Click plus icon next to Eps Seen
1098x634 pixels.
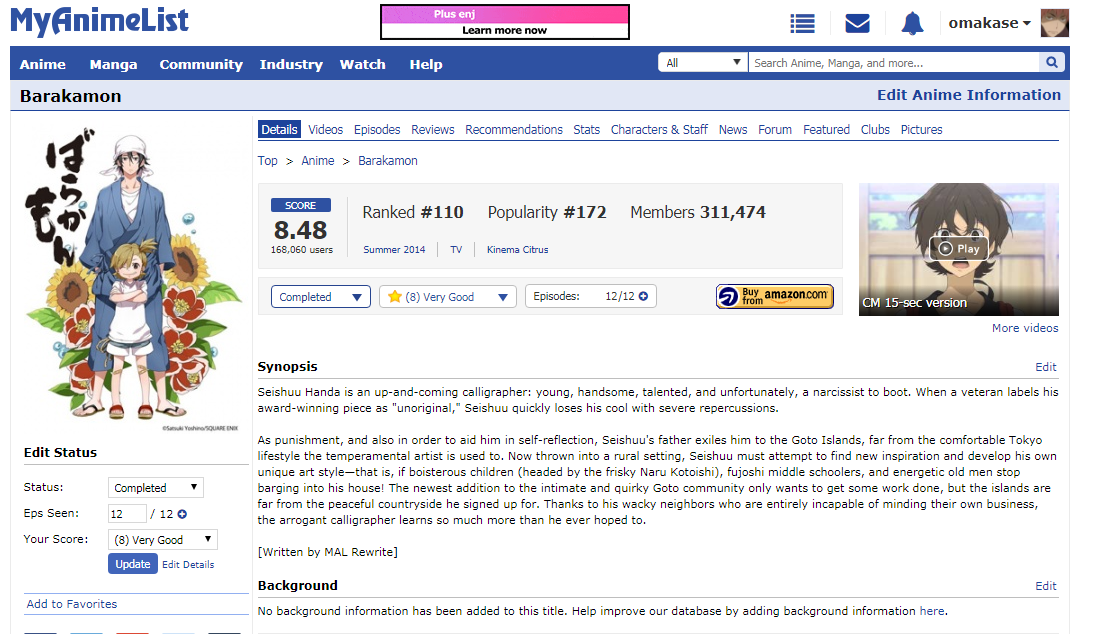[182, 514]
